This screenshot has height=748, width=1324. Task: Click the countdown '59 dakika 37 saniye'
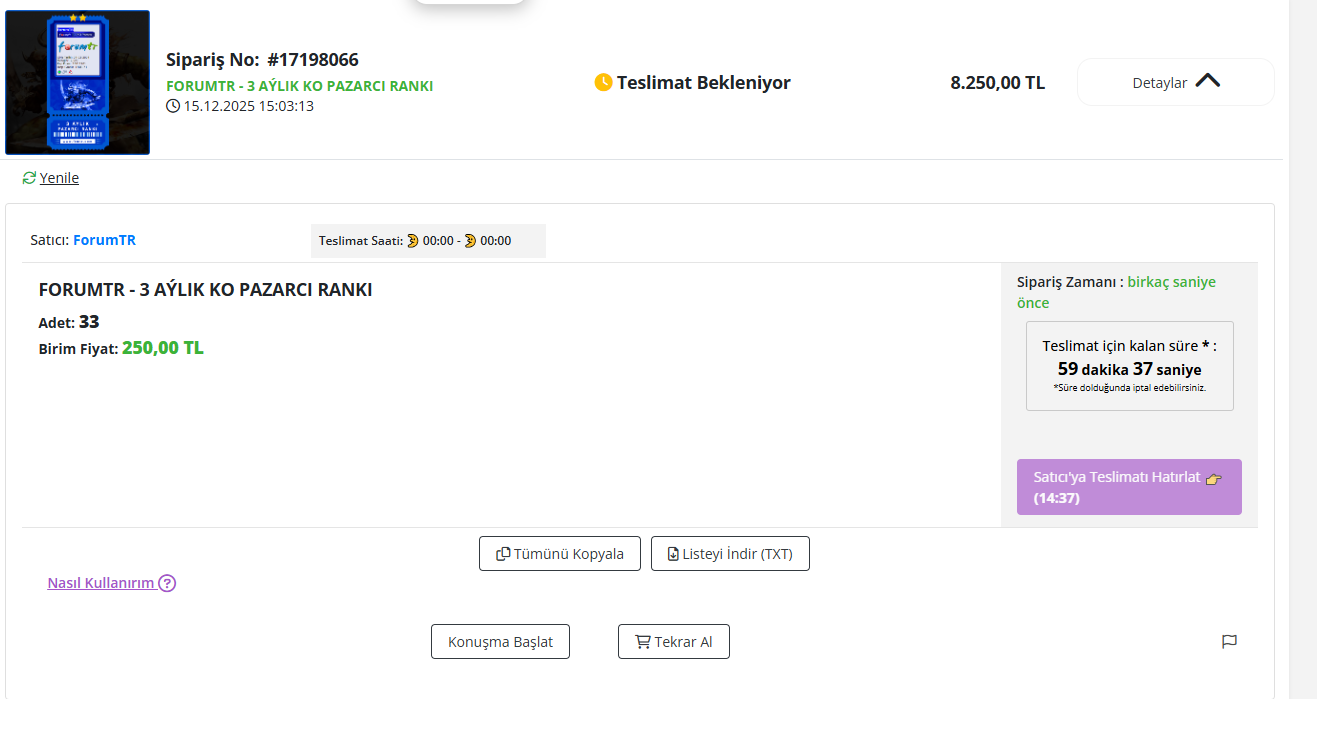pyautogui.click(x=1130, y=369)
